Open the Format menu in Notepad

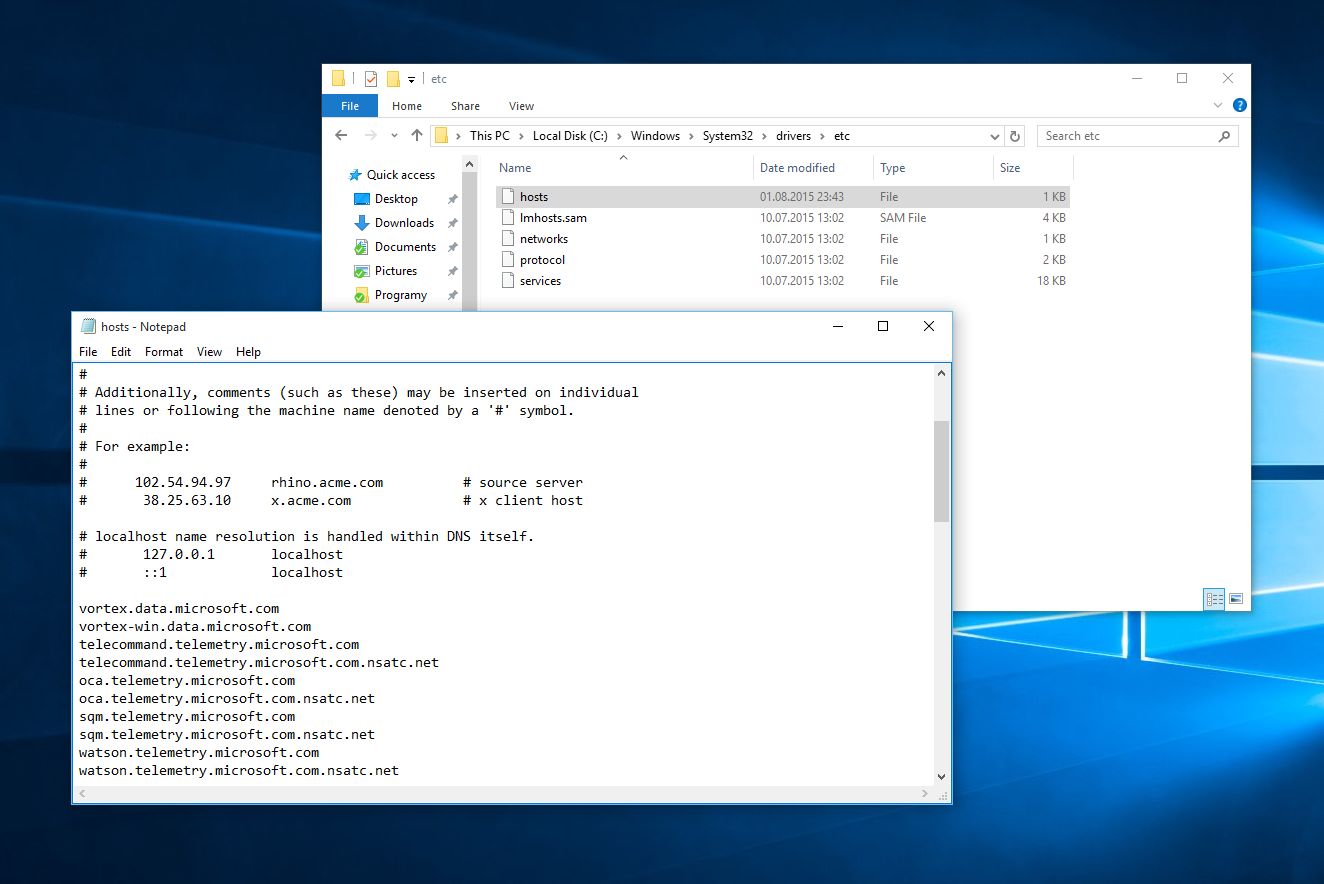point(164,352)
